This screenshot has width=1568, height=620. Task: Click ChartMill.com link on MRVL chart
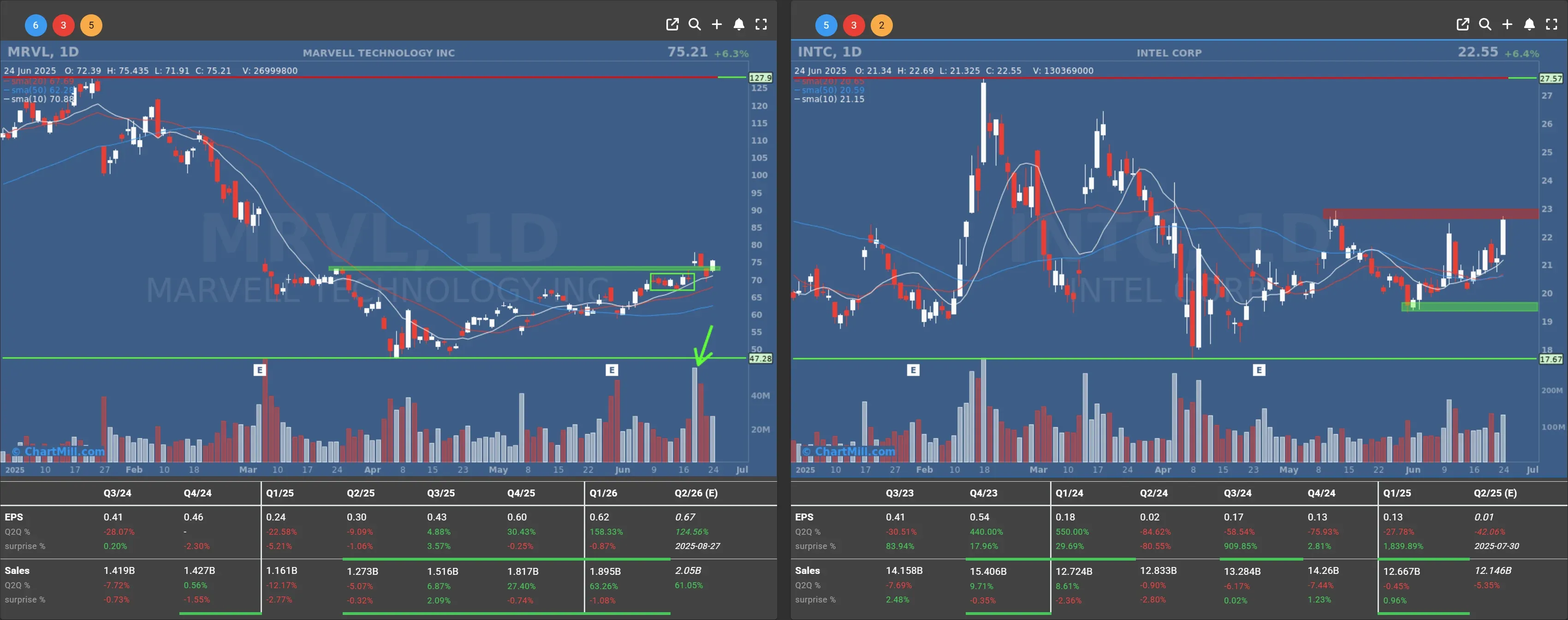click(58, 451)
